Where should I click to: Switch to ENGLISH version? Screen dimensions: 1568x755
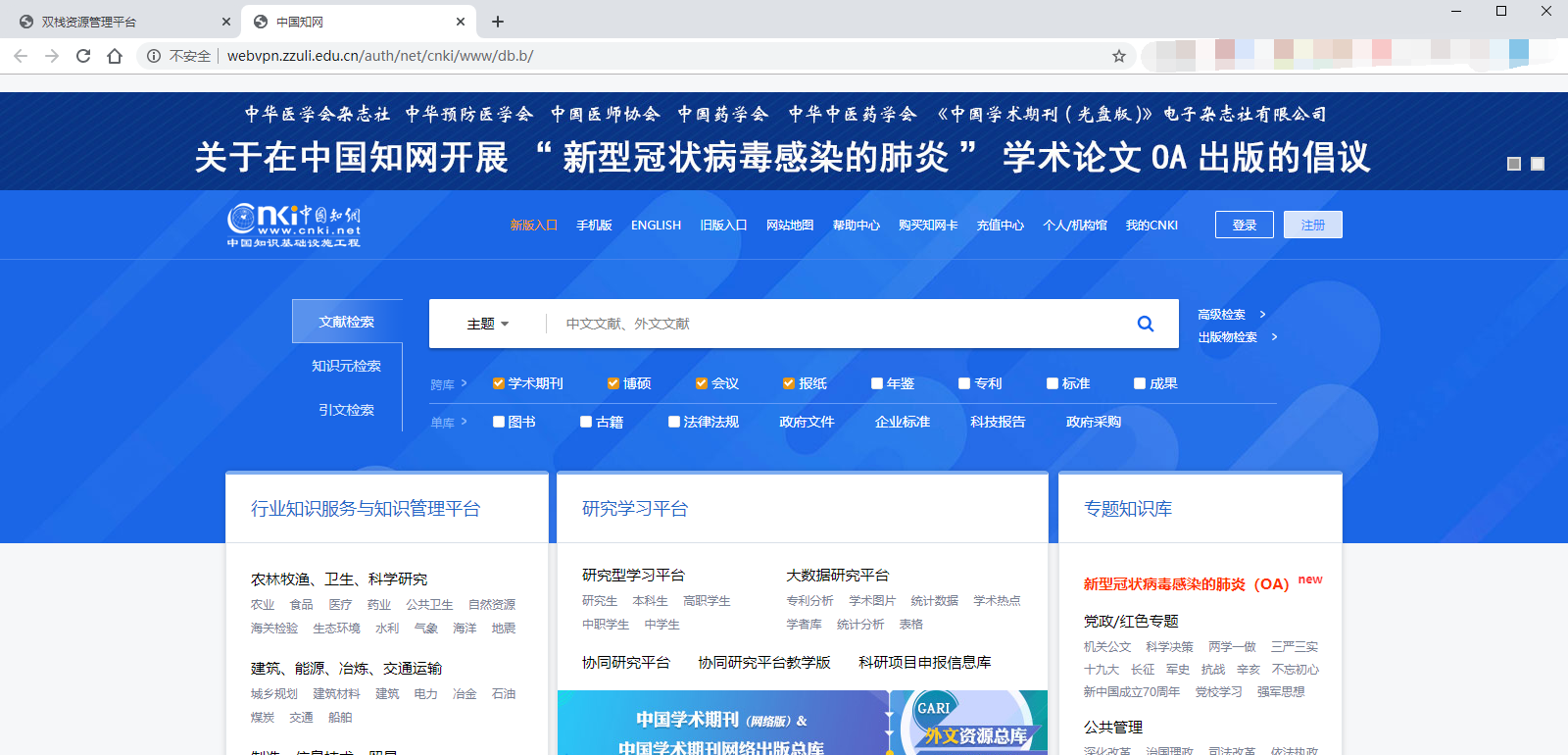pos(656,226)
